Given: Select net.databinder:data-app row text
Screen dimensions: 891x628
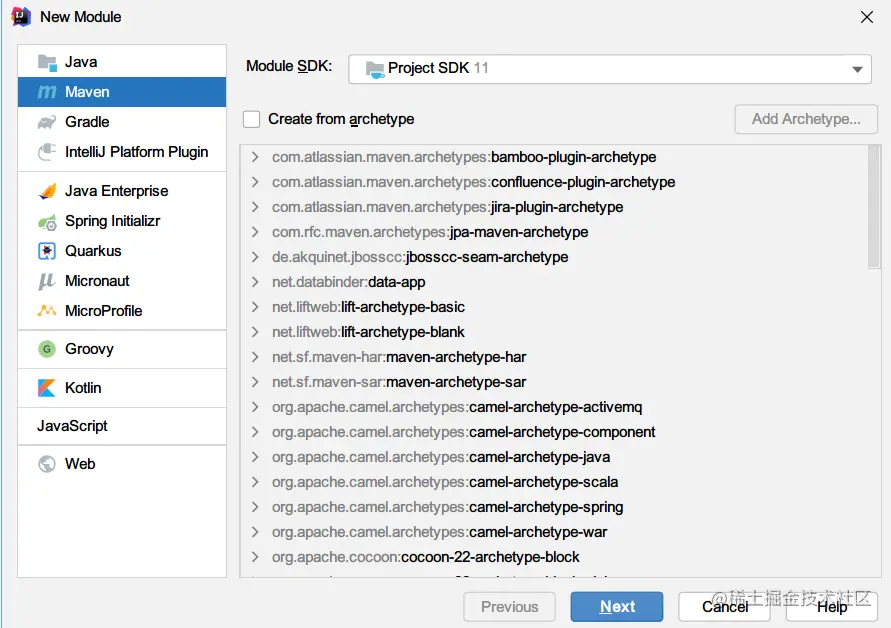Looking at the screenshot, I should coord(348,282).
